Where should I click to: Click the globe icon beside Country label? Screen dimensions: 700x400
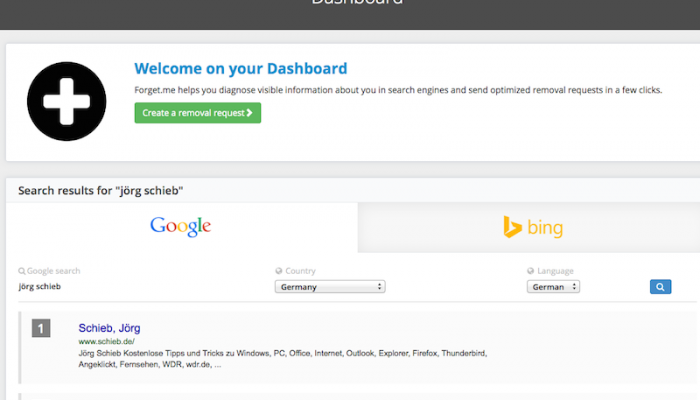pos(279,271)
